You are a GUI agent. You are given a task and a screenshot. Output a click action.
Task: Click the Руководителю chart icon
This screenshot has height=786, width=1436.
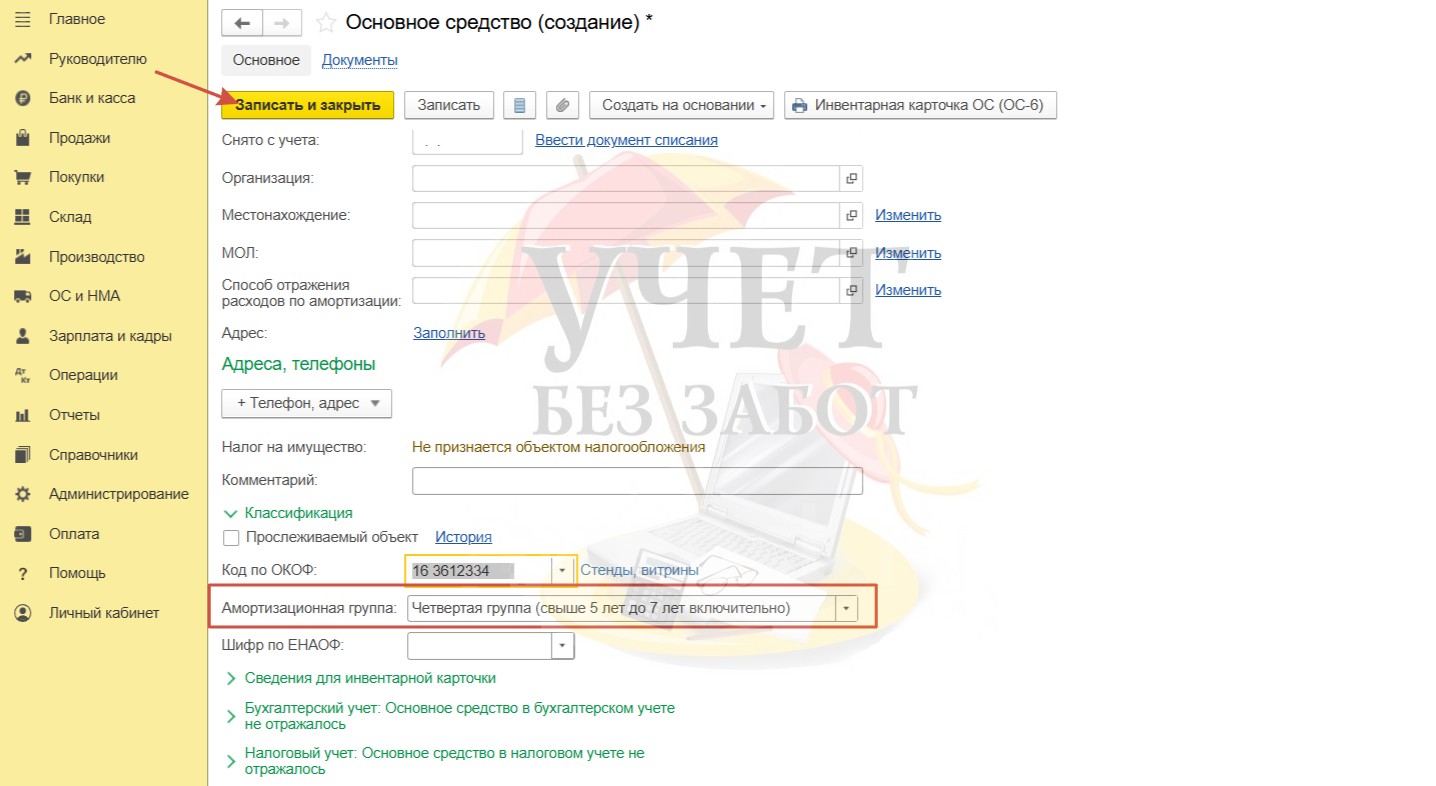pos(23,59)
